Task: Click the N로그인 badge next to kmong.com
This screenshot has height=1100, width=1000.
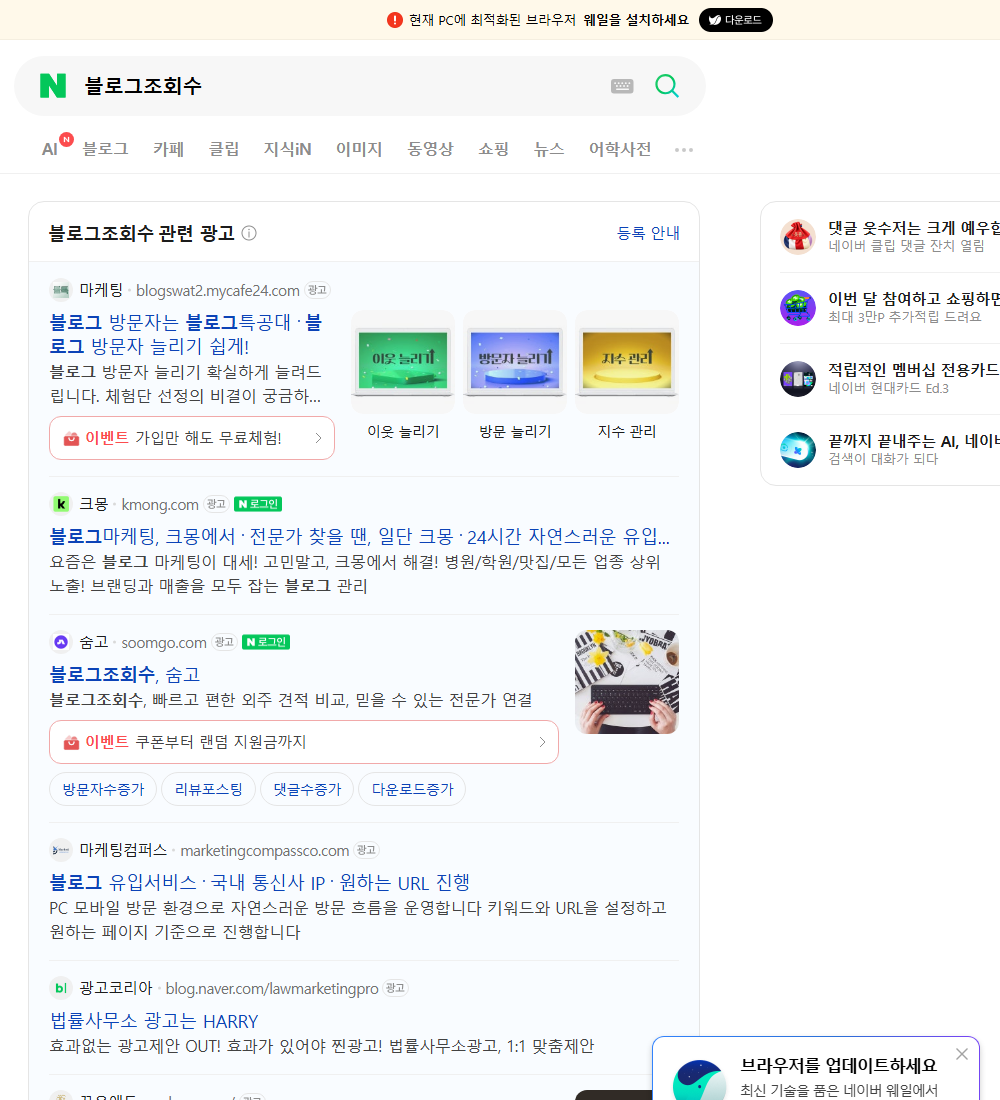Action: (258, 504)
